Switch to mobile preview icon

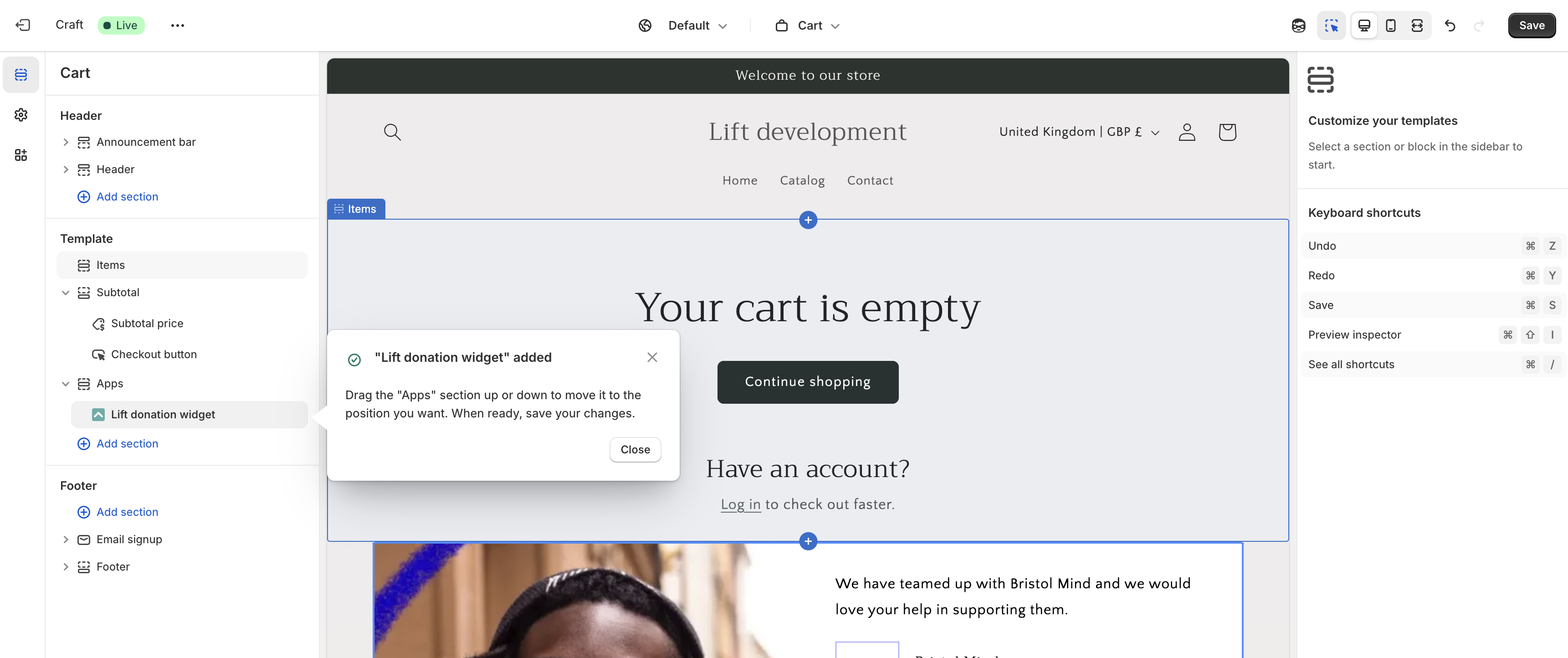point(1390,25)
